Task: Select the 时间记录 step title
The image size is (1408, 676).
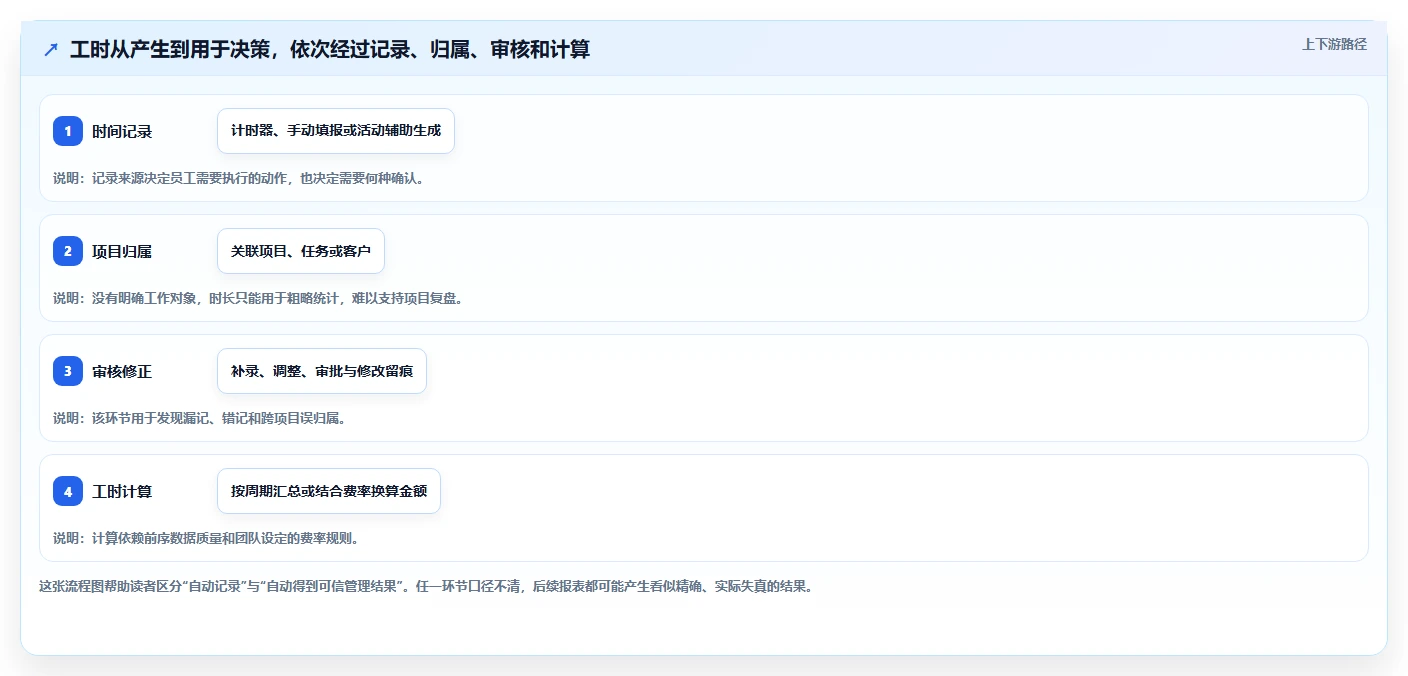Action: pos(122,131)
